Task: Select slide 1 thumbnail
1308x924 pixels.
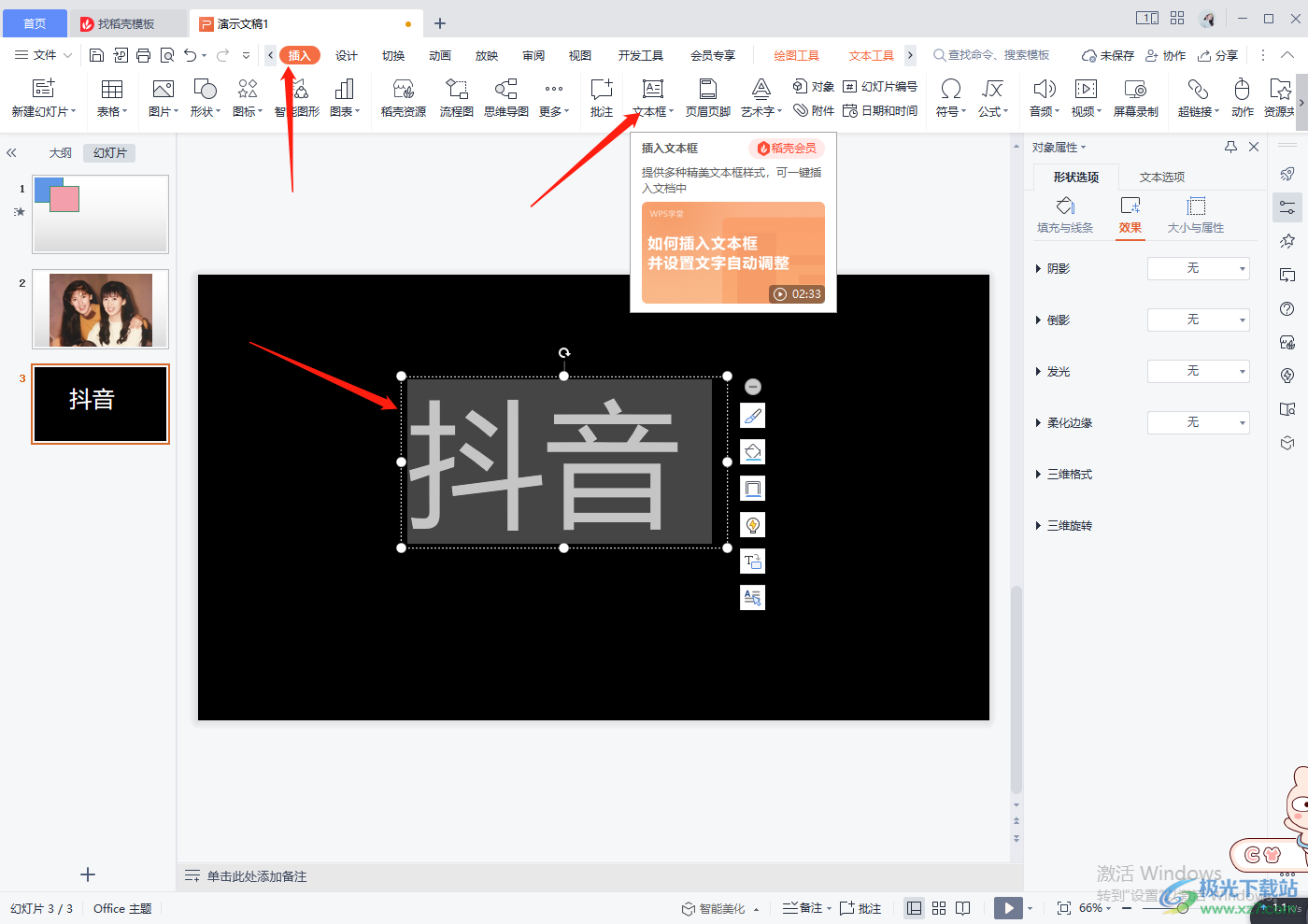Action: point(101,214)
